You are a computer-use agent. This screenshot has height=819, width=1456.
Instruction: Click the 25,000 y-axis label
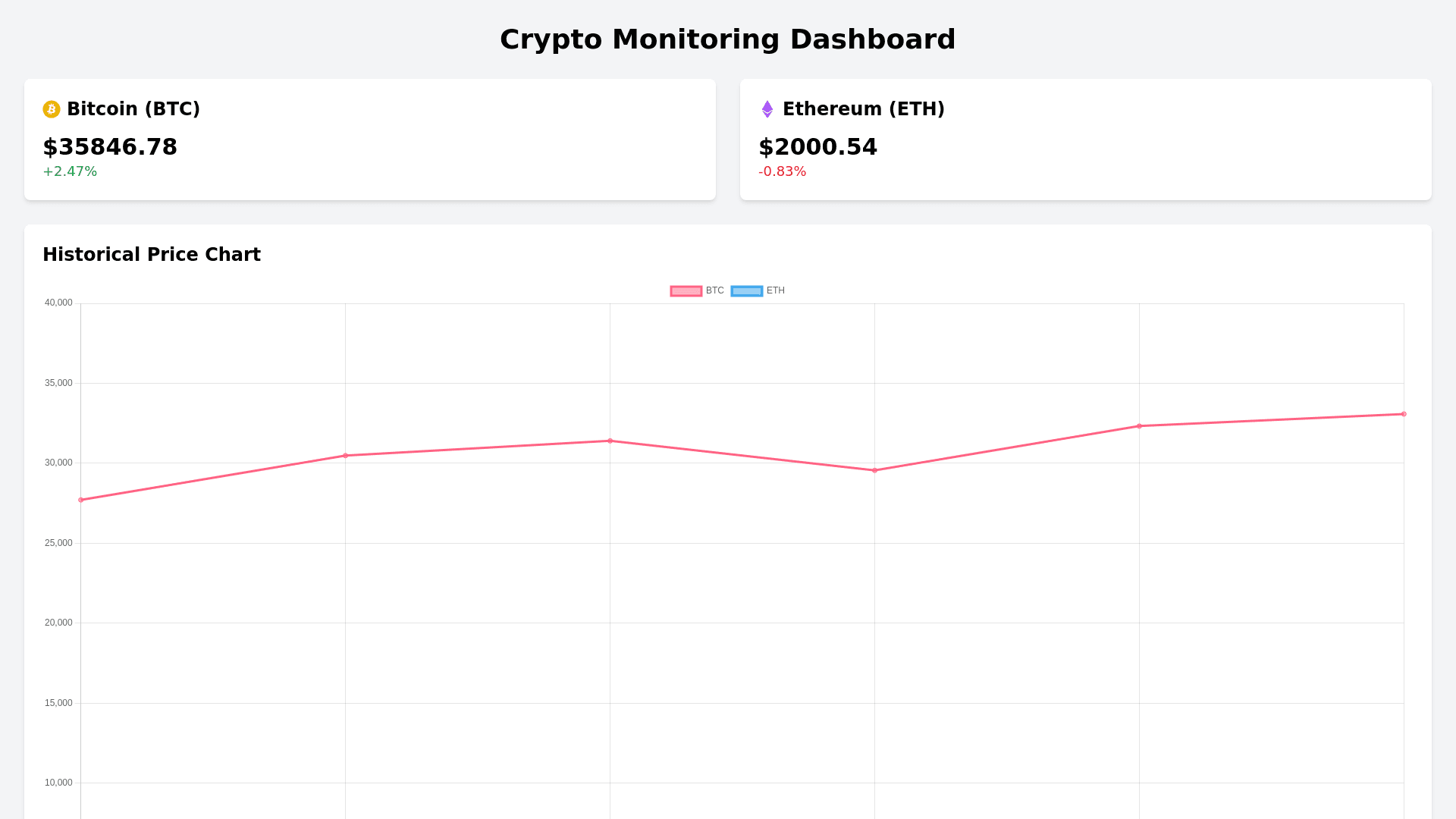tap(58, 543)
